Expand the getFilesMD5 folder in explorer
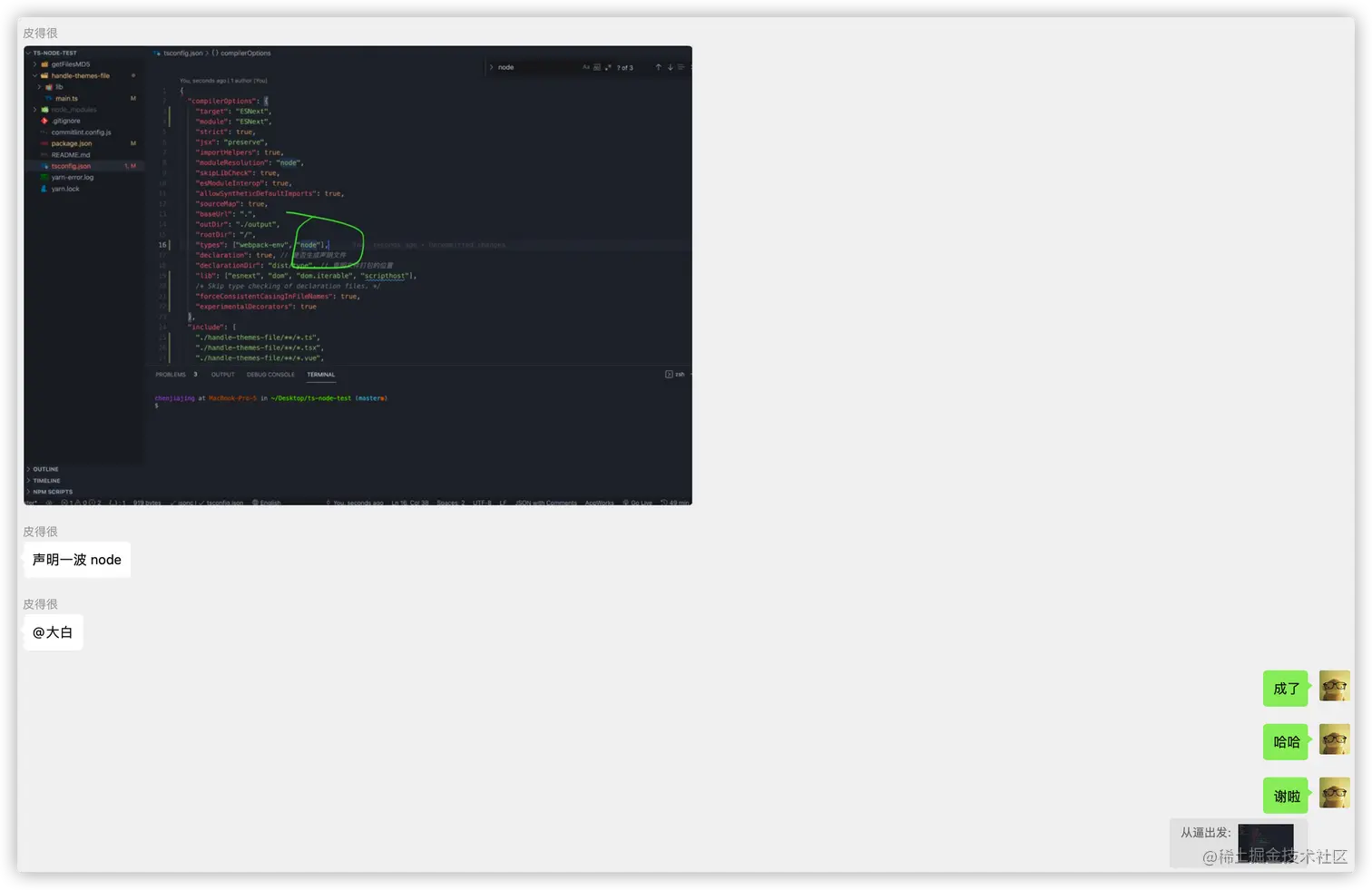The height and width of the screenshot is (890, 1372). coord(34,64)
